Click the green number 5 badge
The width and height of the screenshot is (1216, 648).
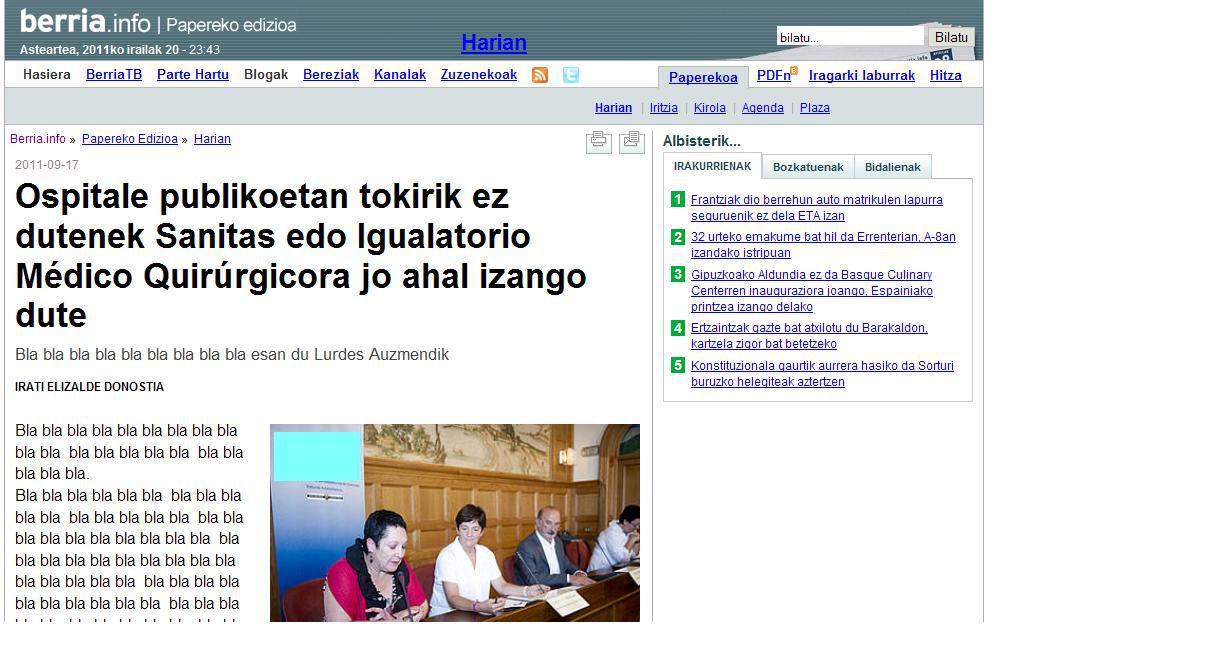coord(678,366)
